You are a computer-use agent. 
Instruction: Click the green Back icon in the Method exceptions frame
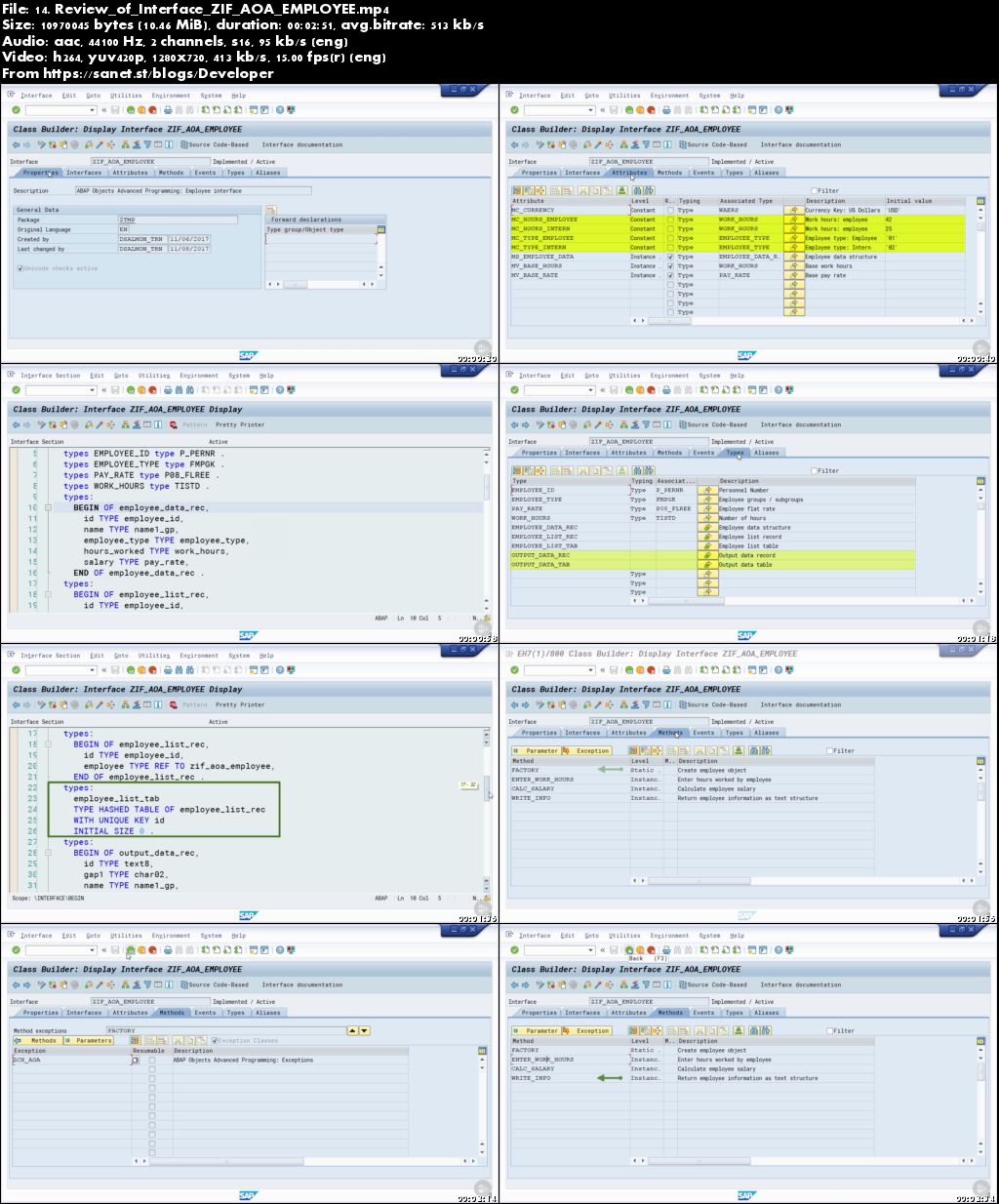coord(131,950)
